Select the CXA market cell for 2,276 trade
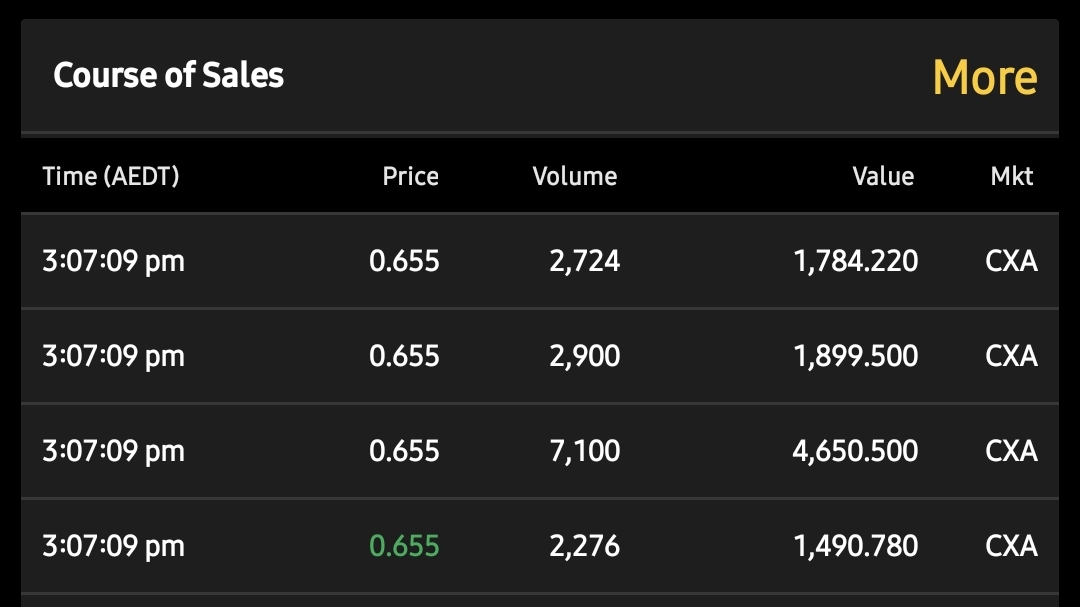This screenshot has width=1080, height=607. [x=1011, y=546]
